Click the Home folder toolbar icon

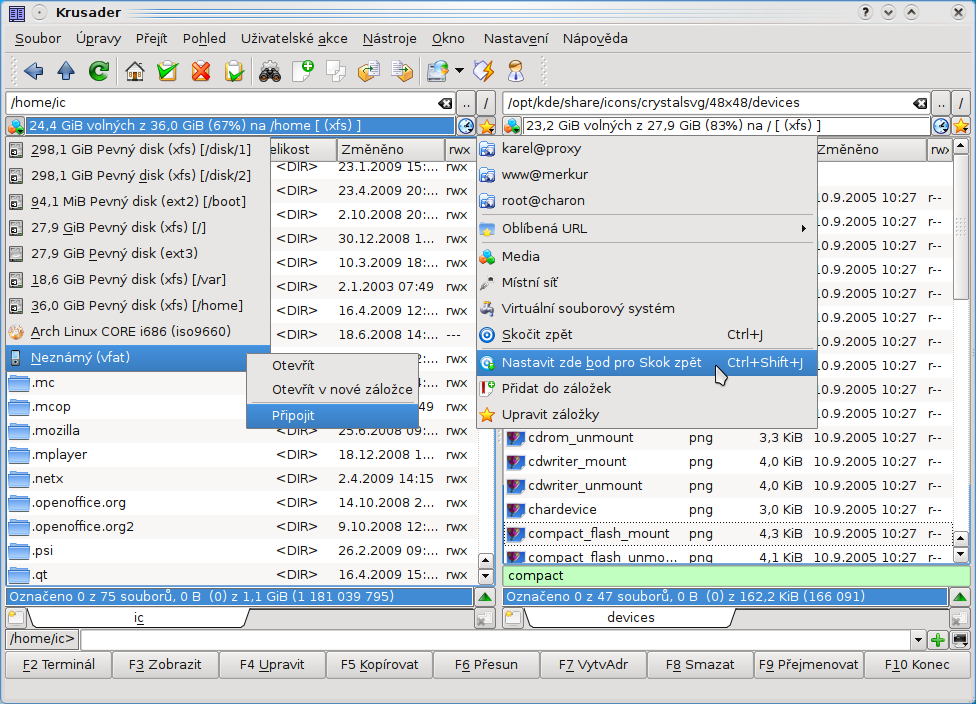(x=134, y=71)
